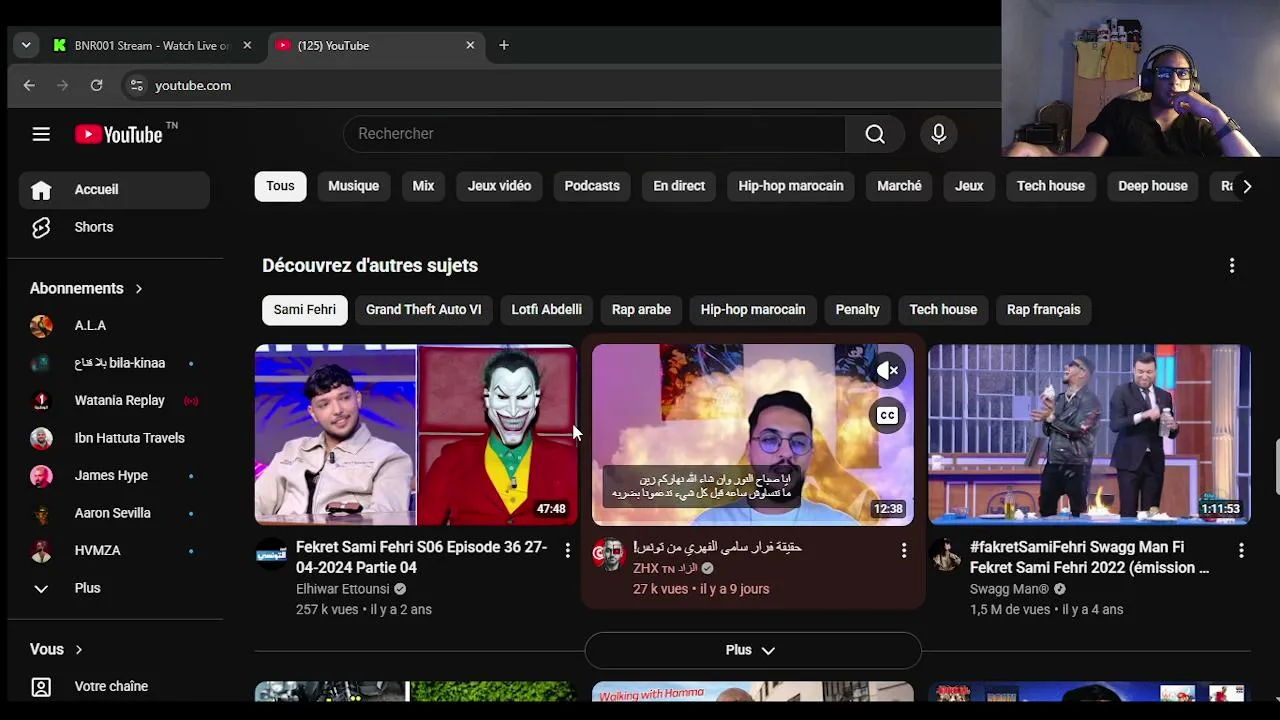
Task: Play Swagg Man Fekret 2022 thumbnail
Action: pyautogui.click(x=1089, y=435)
